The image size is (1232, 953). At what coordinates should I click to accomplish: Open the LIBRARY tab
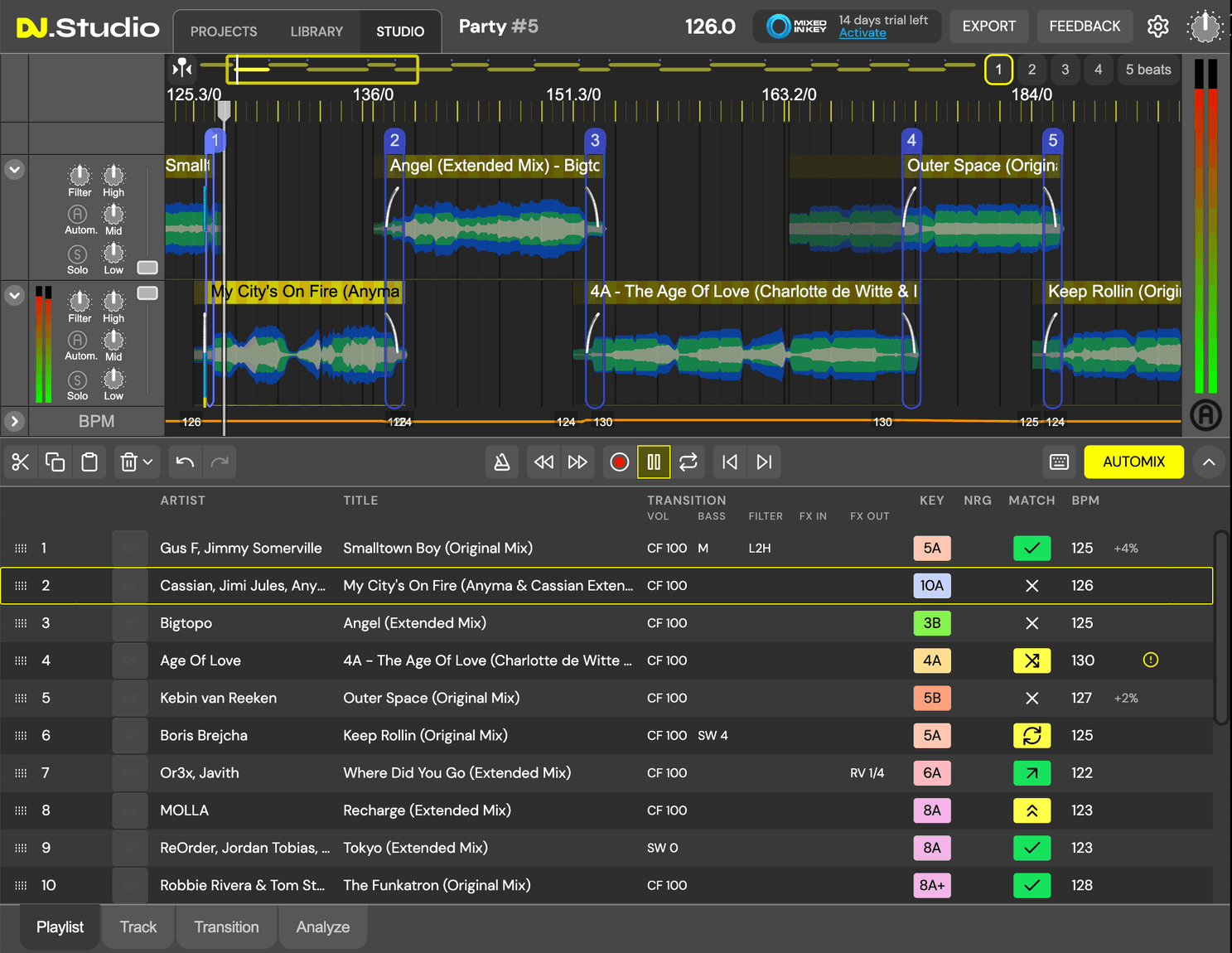[x=316, y=31]
